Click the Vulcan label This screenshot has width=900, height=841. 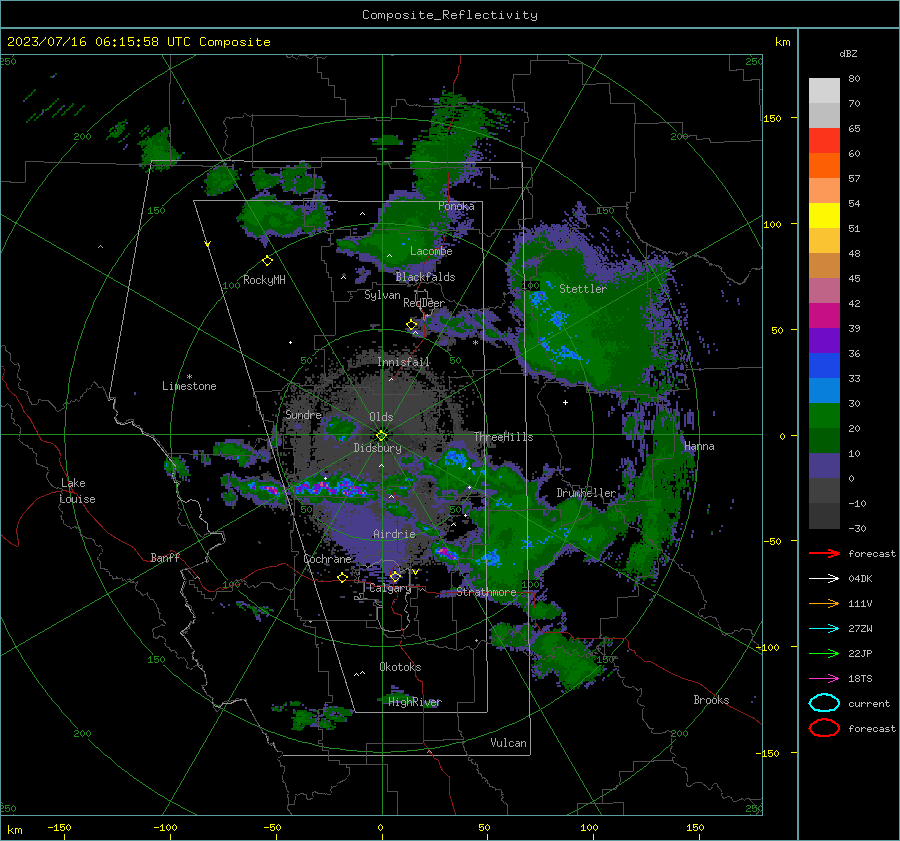click(x=509, y=743)
